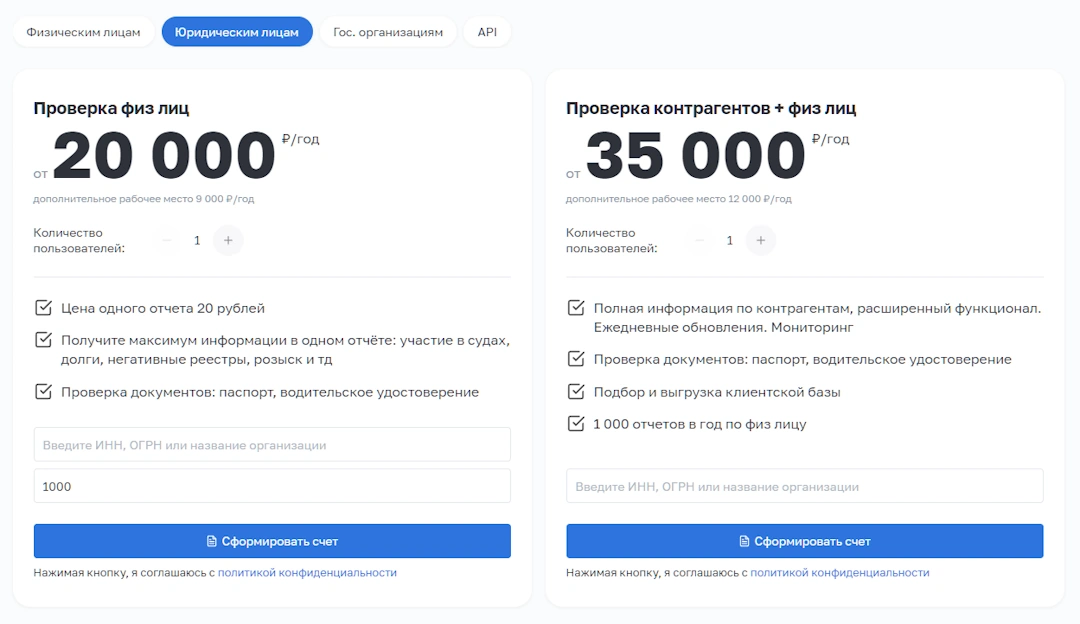This screenshot has height=624, width=1080.
Task: Click the 'Юридическим лицам' active tab
Action: pos(237,31)
